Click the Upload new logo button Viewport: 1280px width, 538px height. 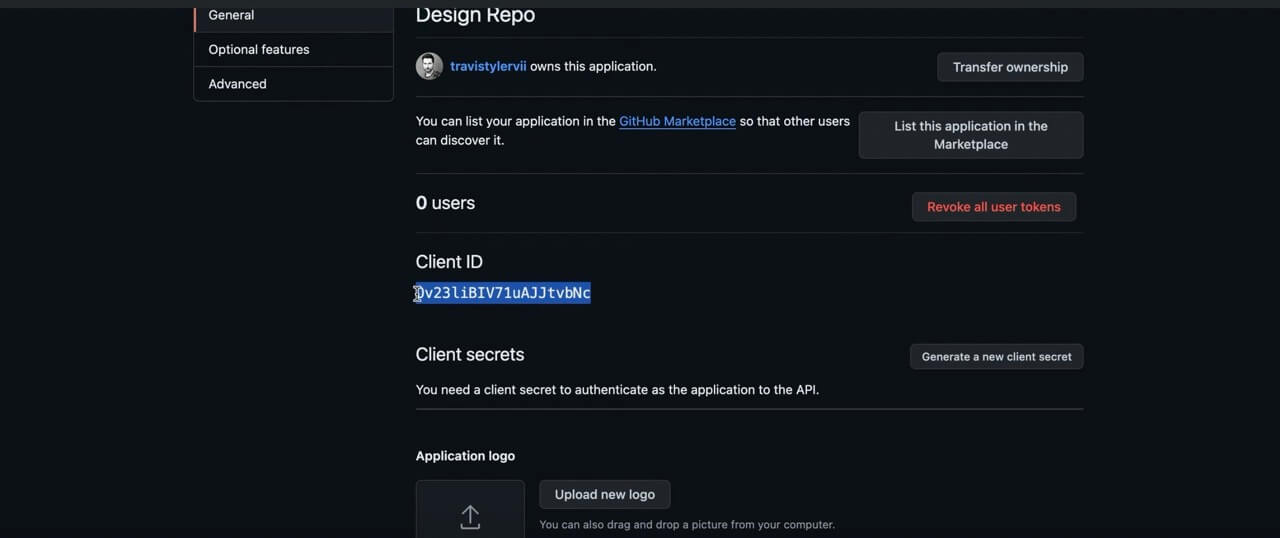604,494
